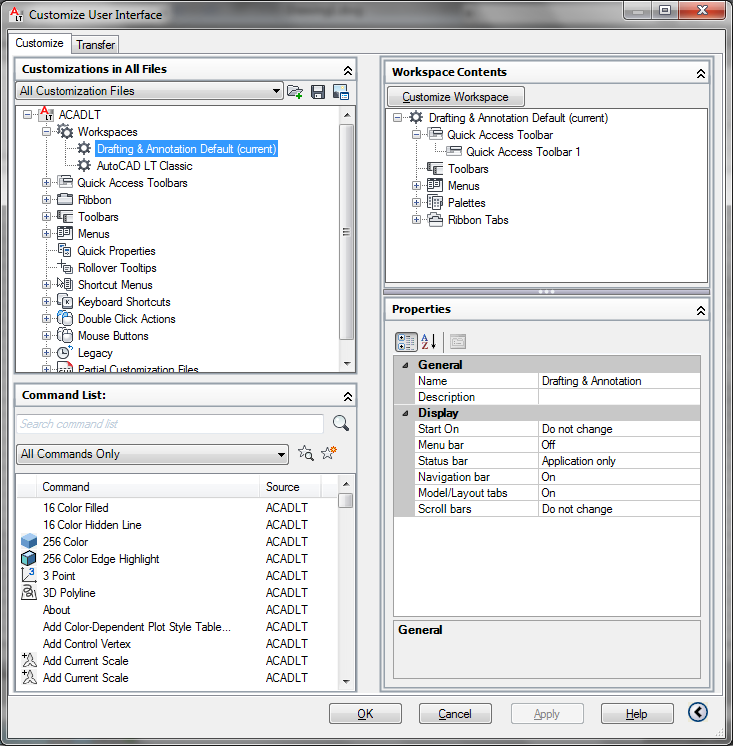Click the Help button
733x746 pixels.
[x=637, y=714]
